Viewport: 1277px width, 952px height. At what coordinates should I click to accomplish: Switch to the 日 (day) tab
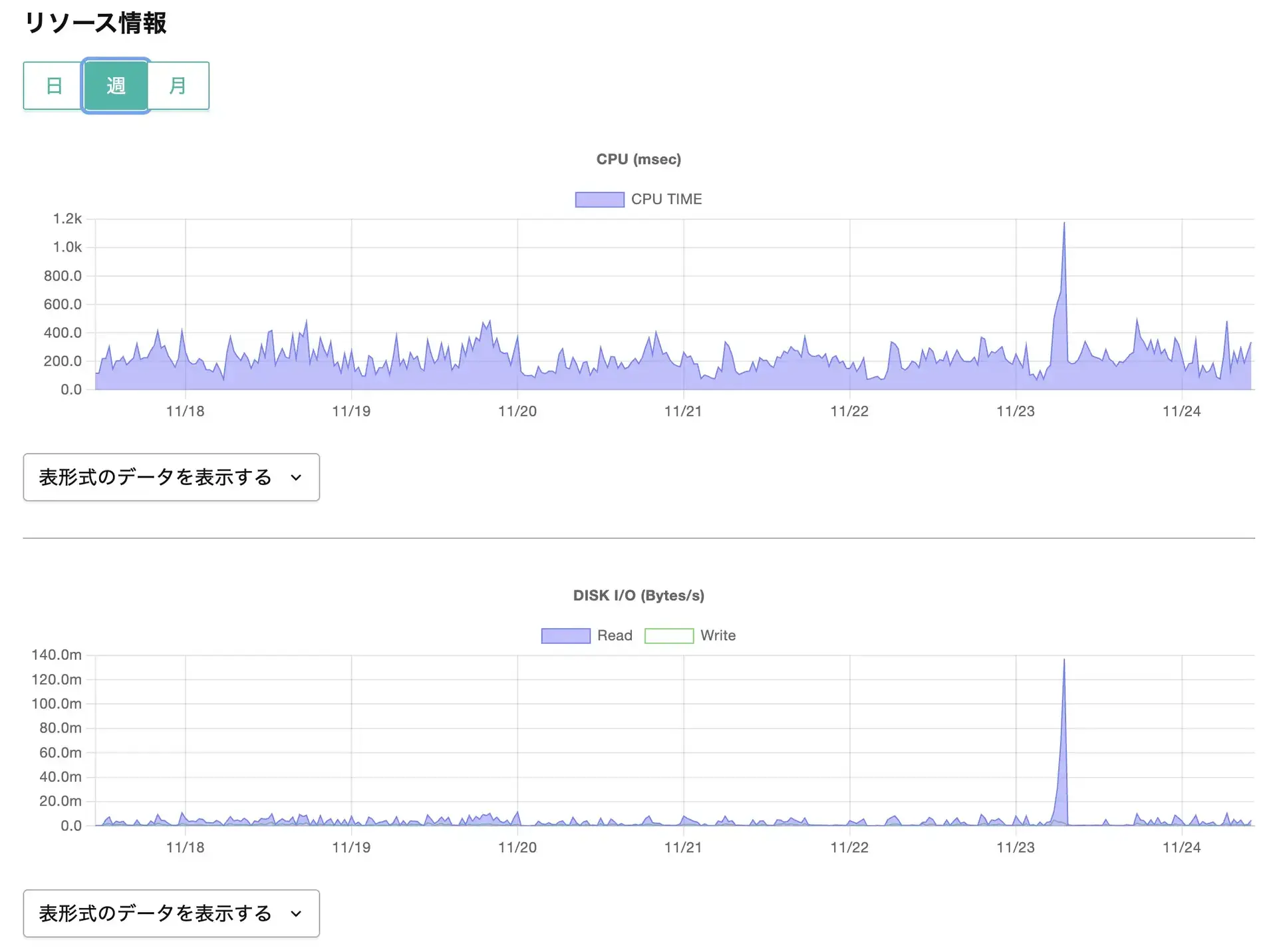click(53, 86)
